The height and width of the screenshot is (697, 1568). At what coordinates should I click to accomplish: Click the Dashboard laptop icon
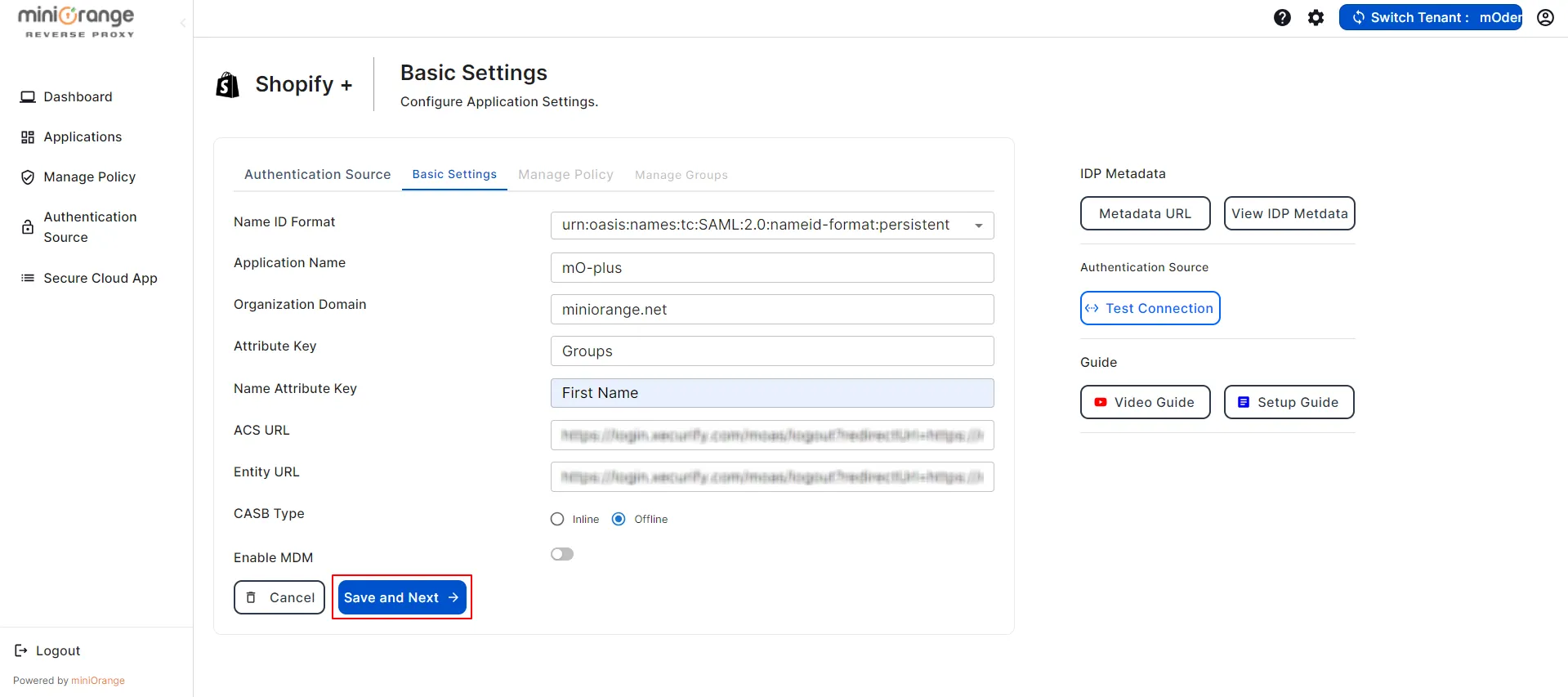pos(28,96)
